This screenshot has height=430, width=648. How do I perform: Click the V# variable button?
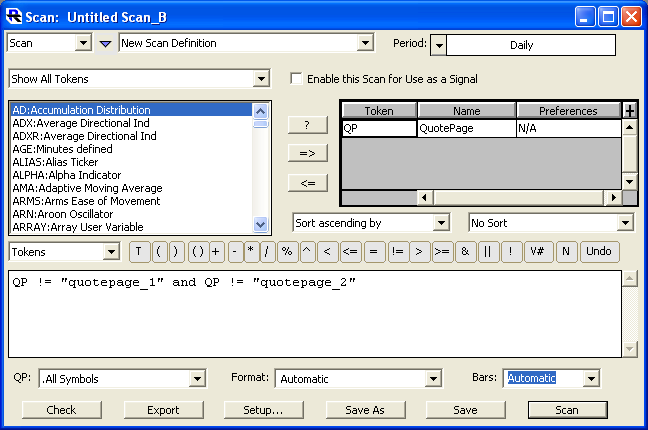coord(538,252)
